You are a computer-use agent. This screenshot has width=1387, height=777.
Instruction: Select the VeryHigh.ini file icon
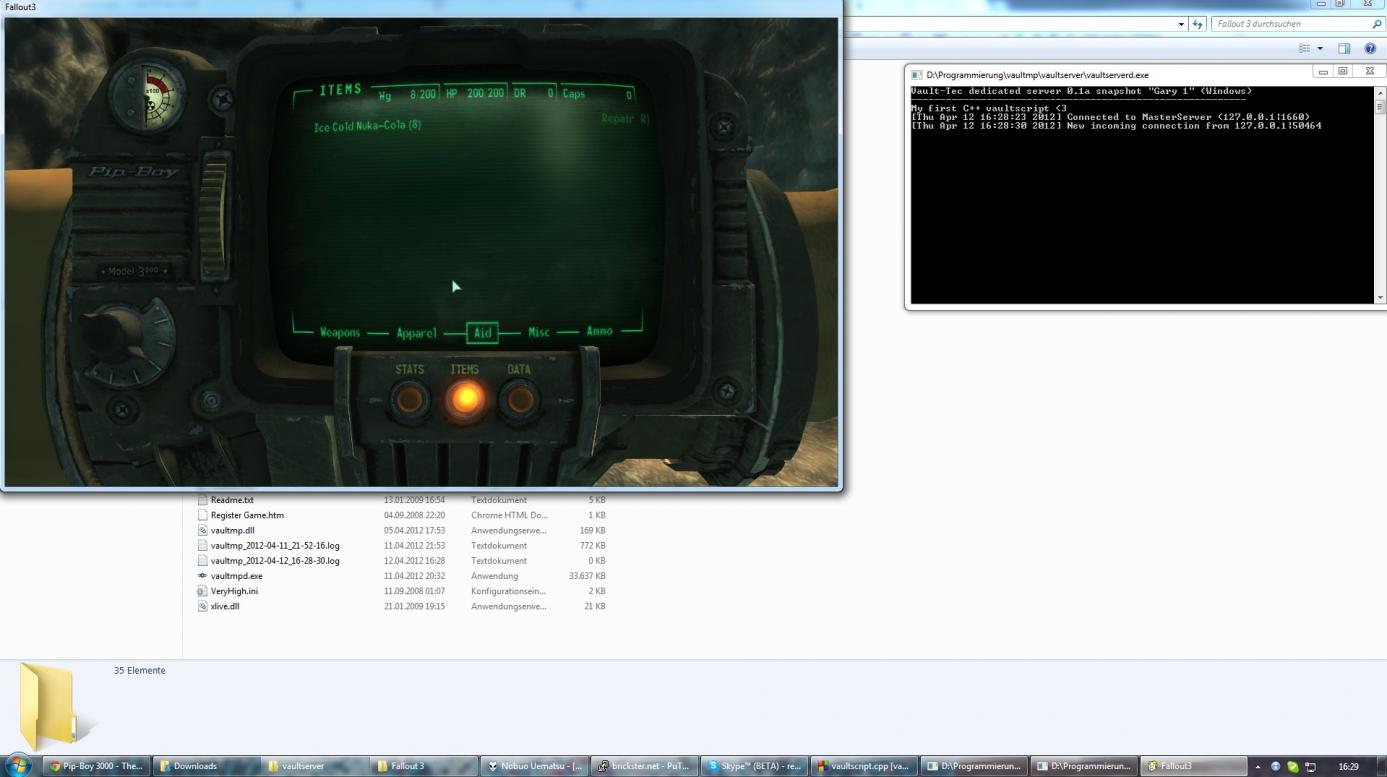[x=203, y=591]
